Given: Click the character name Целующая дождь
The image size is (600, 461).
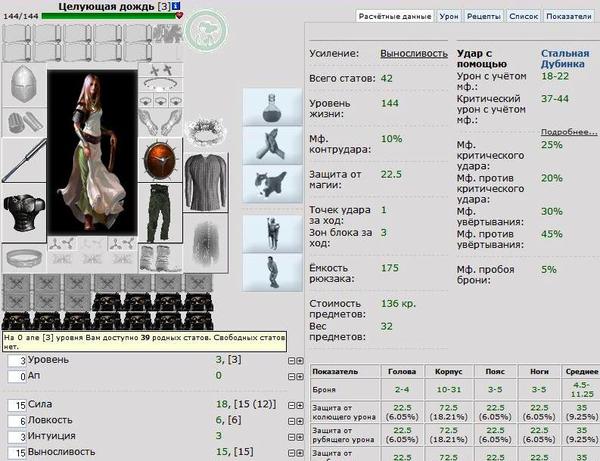Looking at the screenshot, I should 106,7.
